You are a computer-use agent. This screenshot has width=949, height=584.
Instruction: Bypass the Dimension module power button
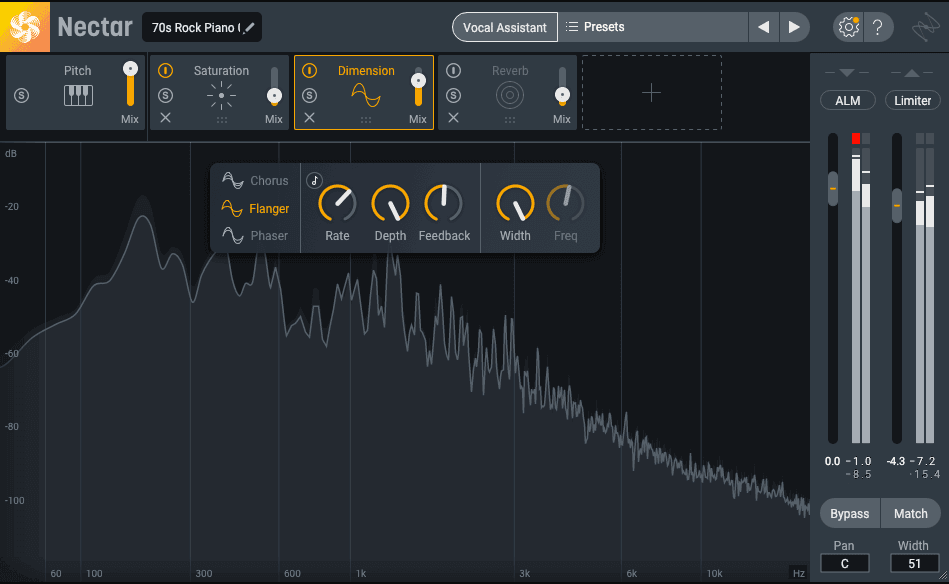point(309,71)
